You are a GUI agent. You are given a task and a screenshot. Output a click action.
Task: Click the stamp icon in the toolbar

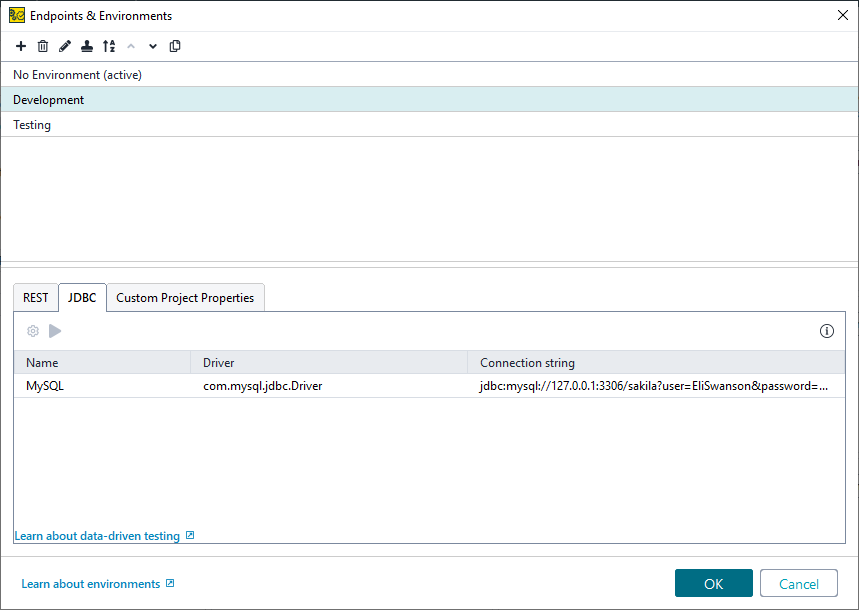[x=86, y=46]
